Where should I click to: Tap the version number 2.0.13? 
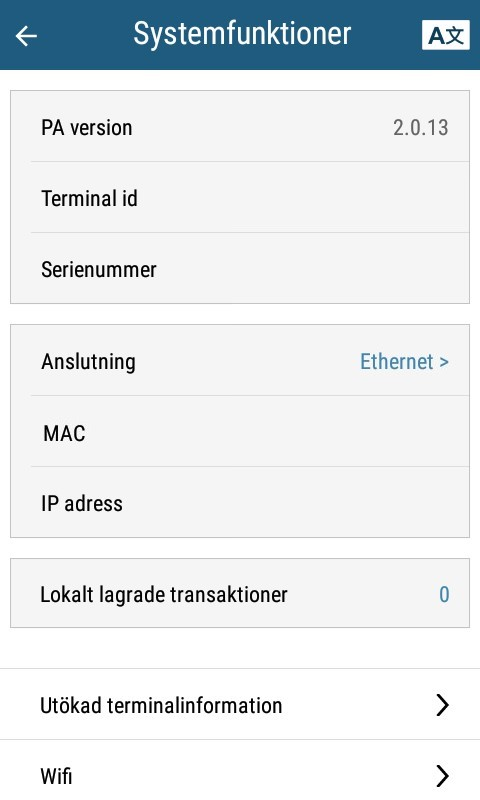pos(420,128)
